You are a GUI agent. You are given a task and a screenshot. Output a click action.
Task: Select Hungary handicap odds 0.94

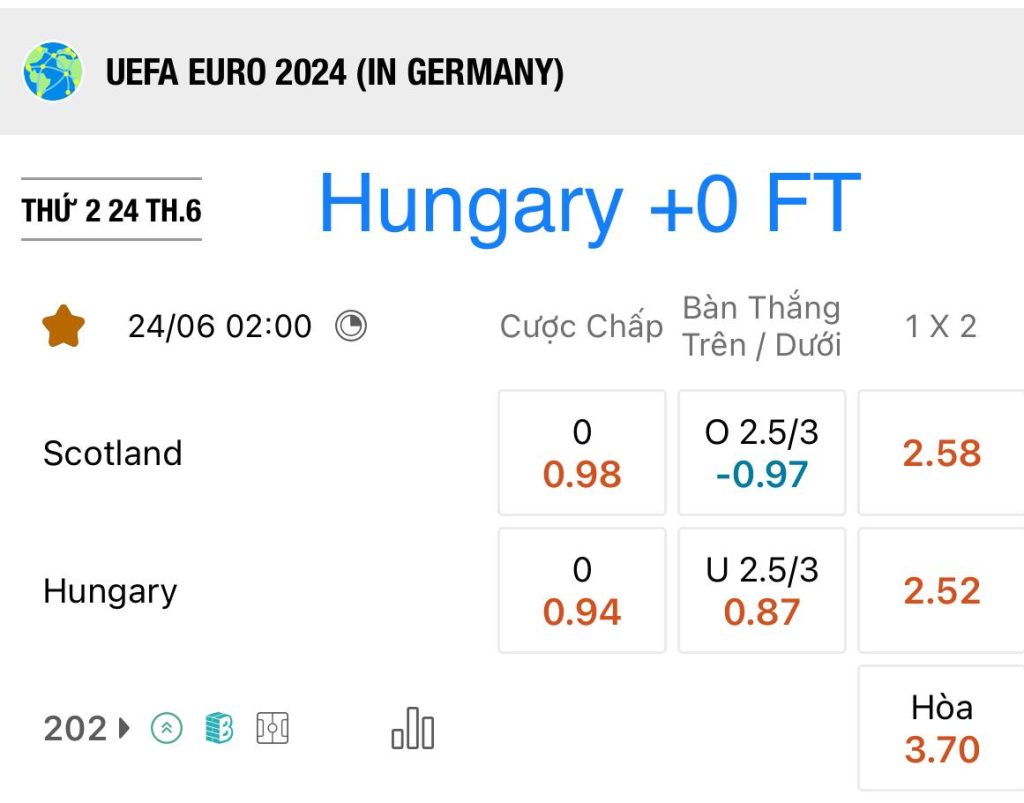pos(582,590)
